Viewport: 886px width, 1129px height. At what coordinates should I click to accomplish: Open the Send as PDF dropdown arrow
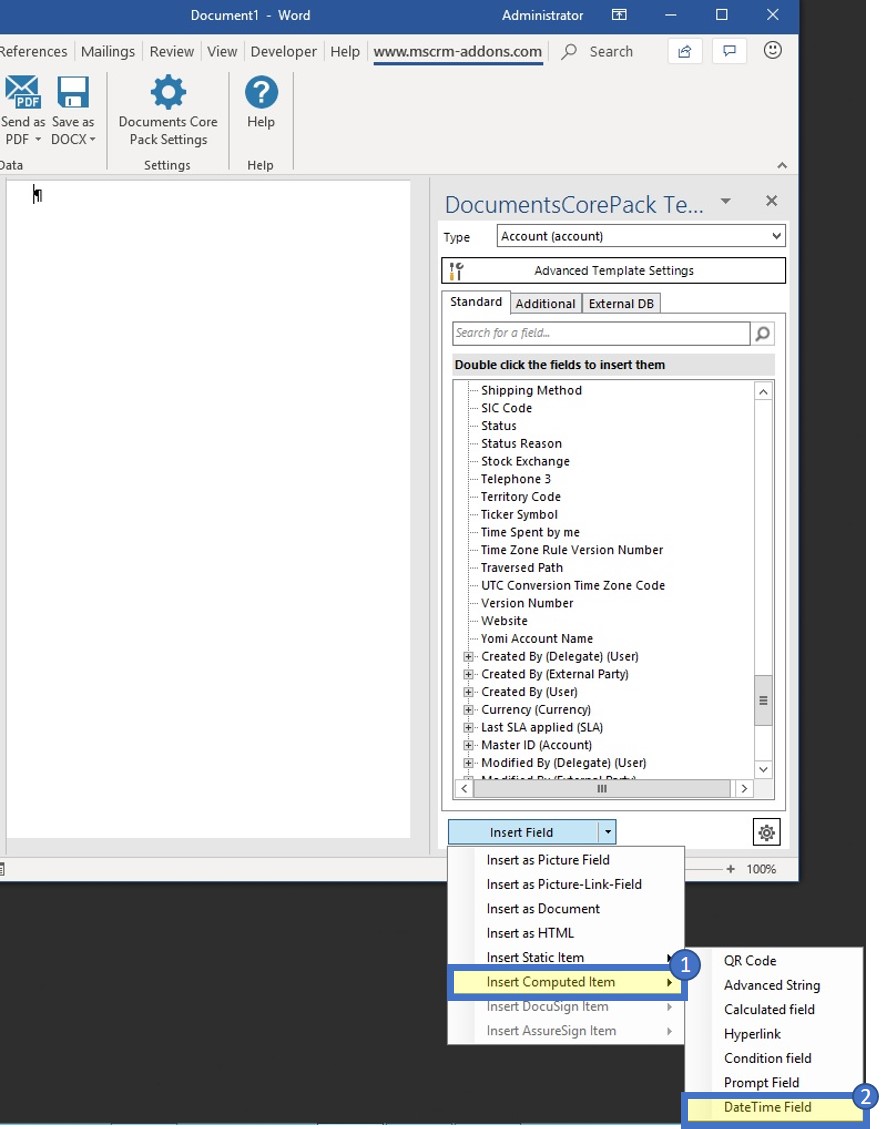tap(38, 140)
